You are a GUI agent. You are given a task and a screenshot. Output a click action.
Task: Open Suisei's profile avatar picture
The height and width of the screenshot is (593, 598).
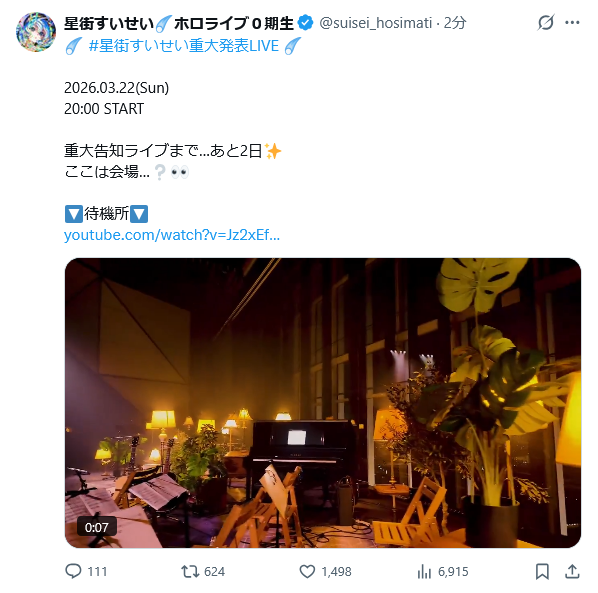pos(36,32)
